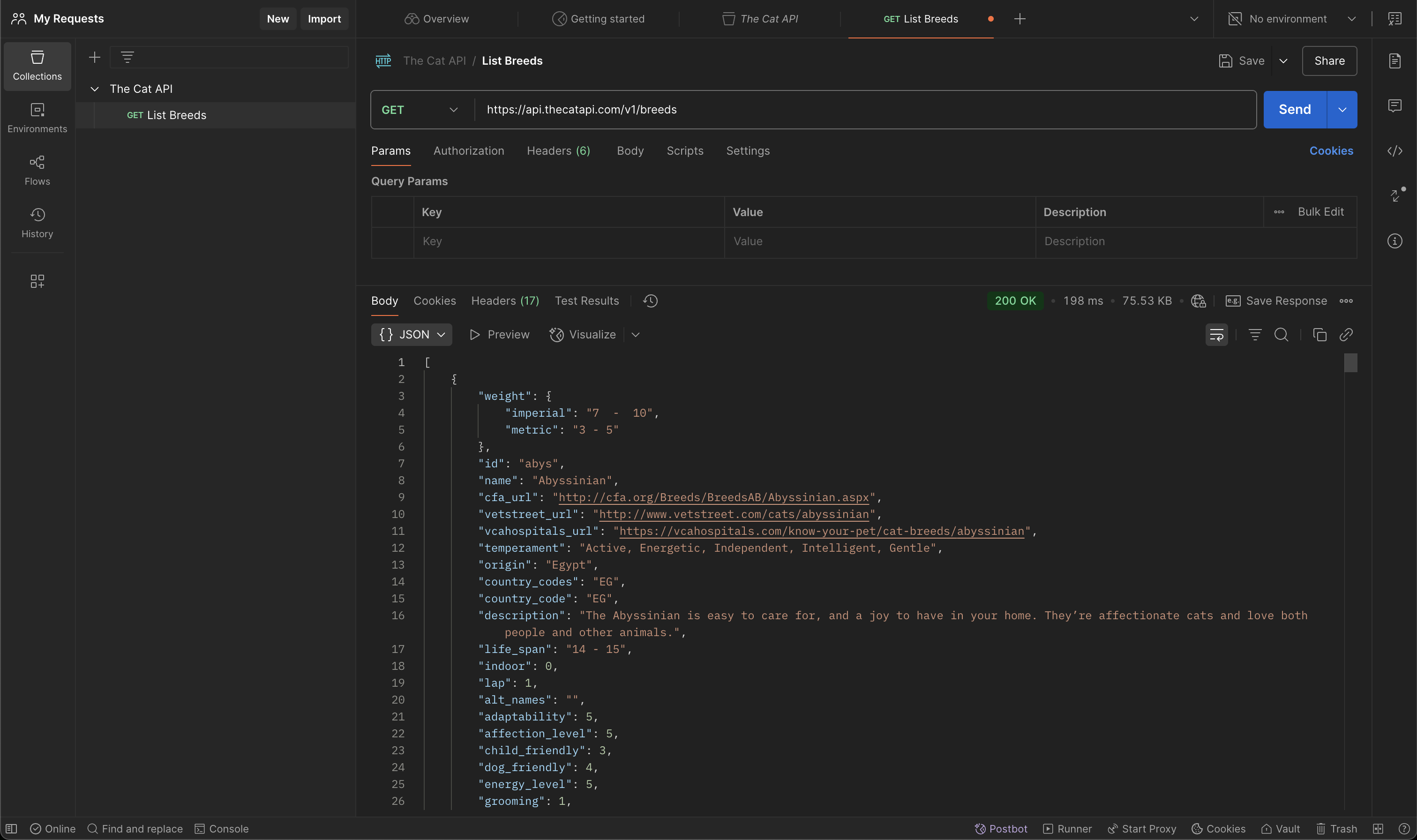Switch to the Authorization tab
This screenshot has height=840, width=1417.
coord(468,150)
